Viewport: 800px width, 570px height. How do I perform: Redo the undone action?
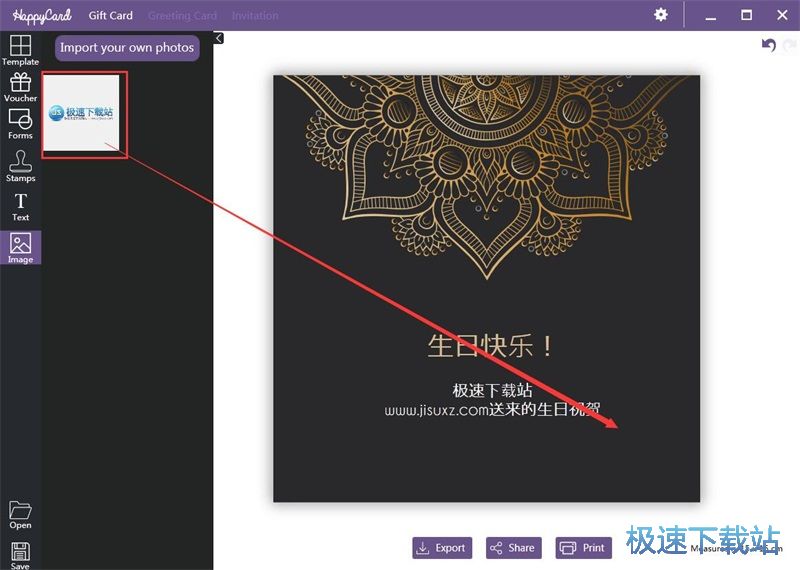790,45
